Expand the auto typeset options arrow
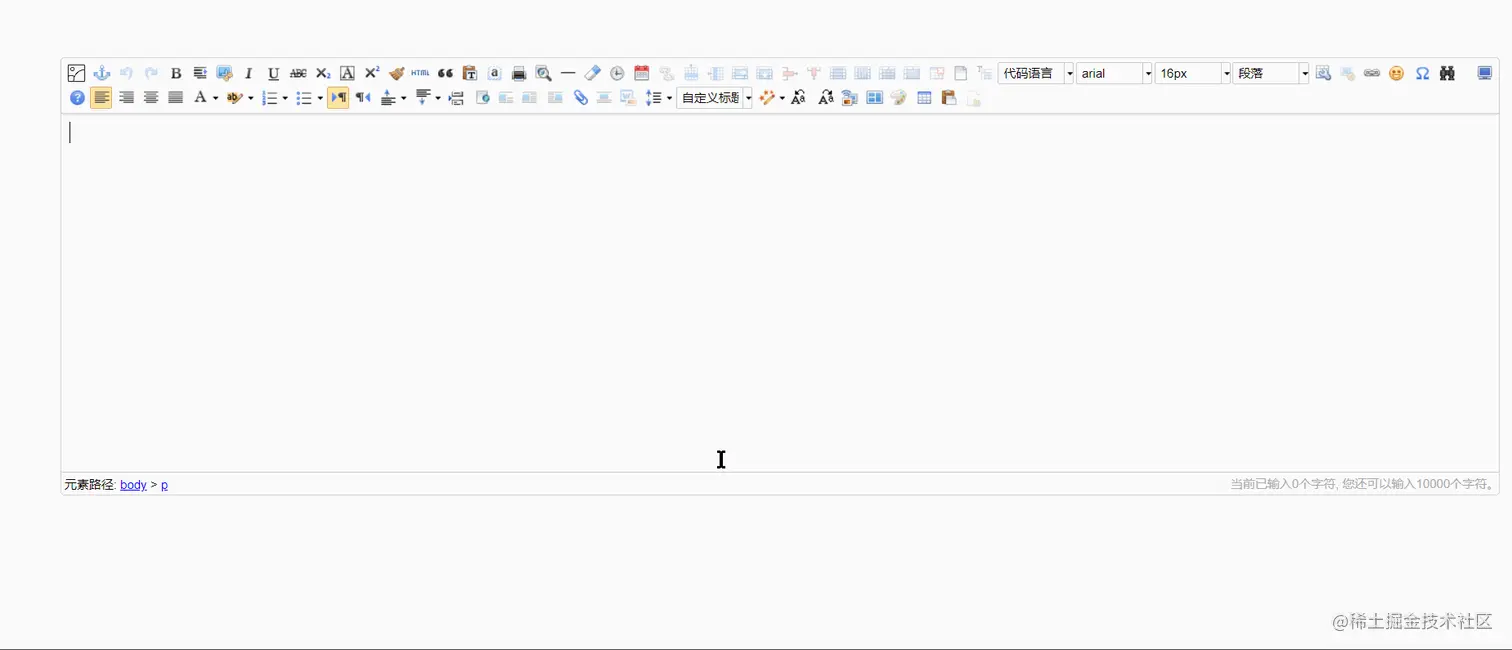Image resolution: width=1512 pixels, height=650 pixels. pyautogui.click(x=781, y=98)
